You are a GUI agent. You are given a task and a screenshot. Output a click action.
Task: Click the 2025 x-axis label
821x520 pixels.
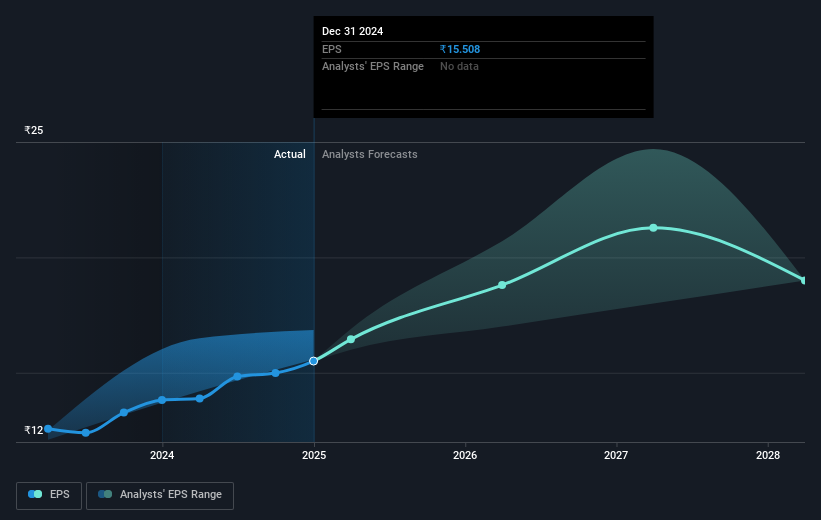[x=314, y=455]
